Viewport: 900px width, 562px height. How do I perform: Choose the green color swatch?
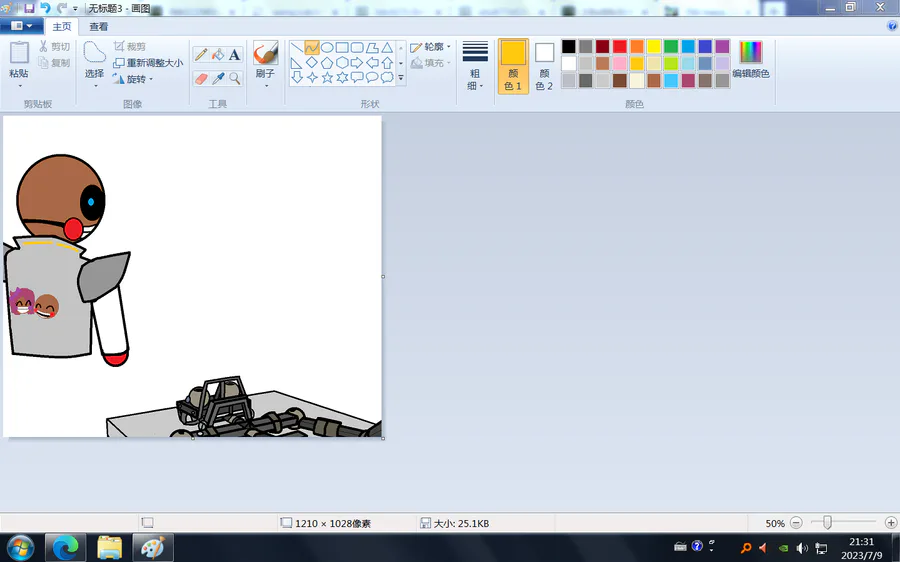(x=671, y=46)
